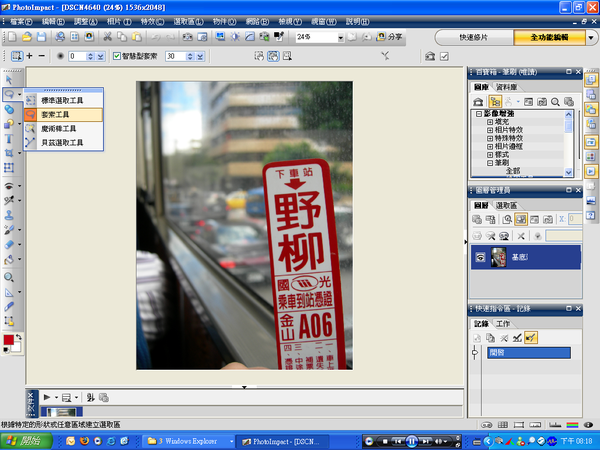Select the 基底 layer thumbnail

499,257
